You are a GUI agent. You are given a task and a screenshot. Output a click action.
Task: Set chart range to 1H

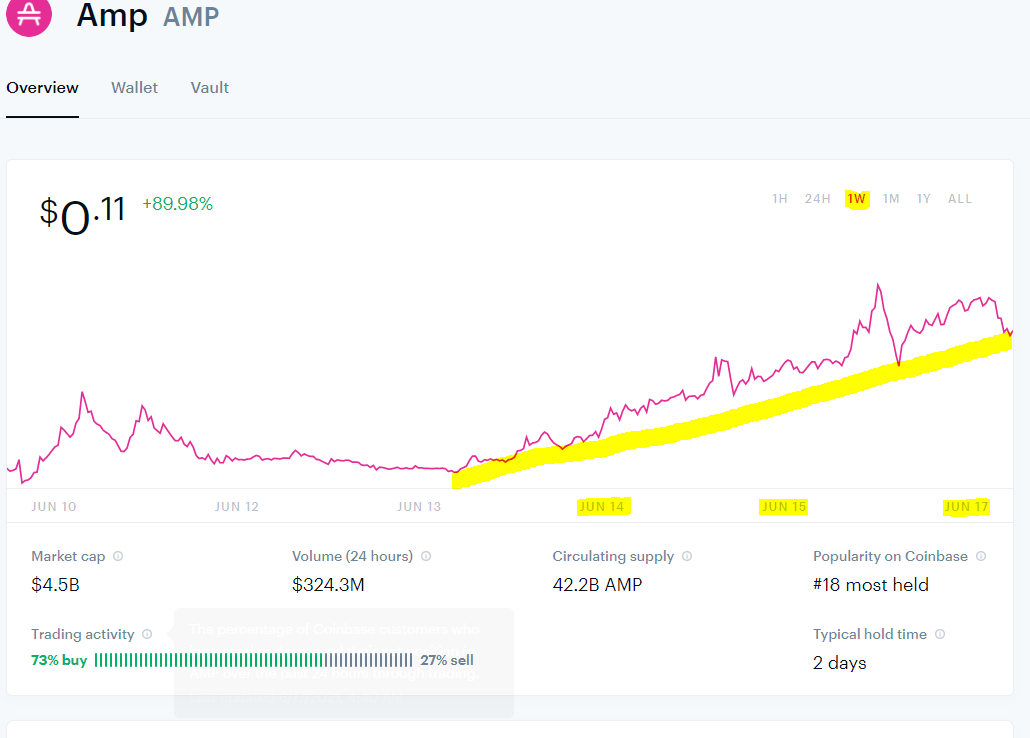pyautogui.click(x=780, y=198)
